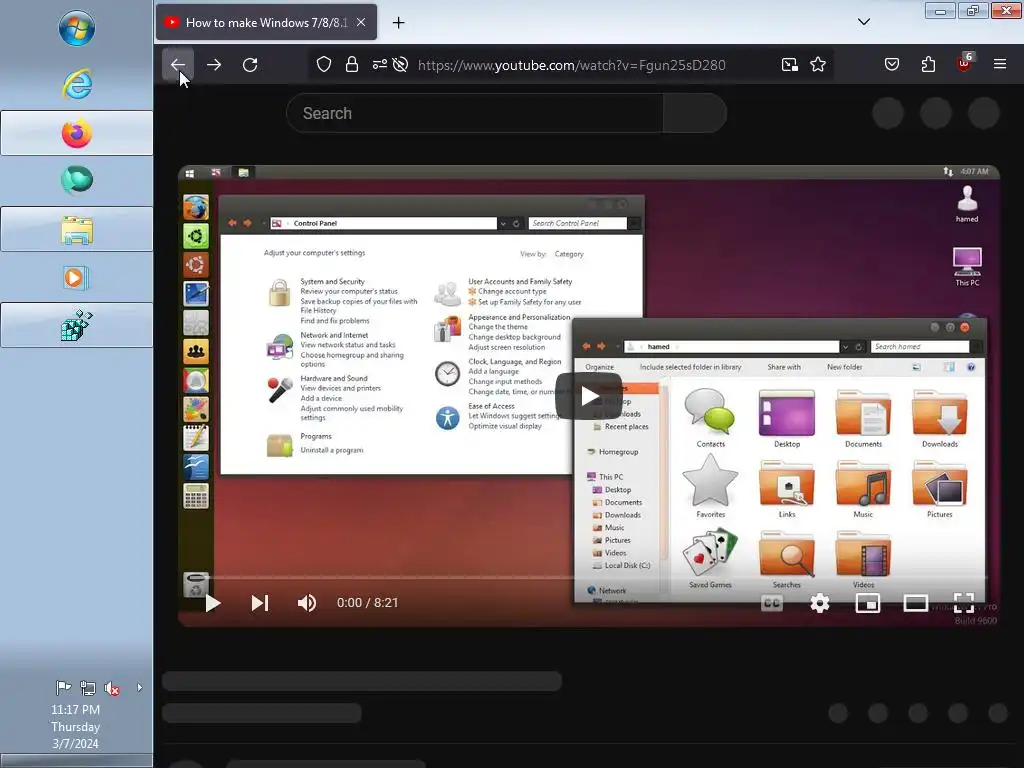Click the YouTube Search box
Image resolution: width=1024 pixels, height=768 pixels.
pyautogui.click(x=475, y=113)
